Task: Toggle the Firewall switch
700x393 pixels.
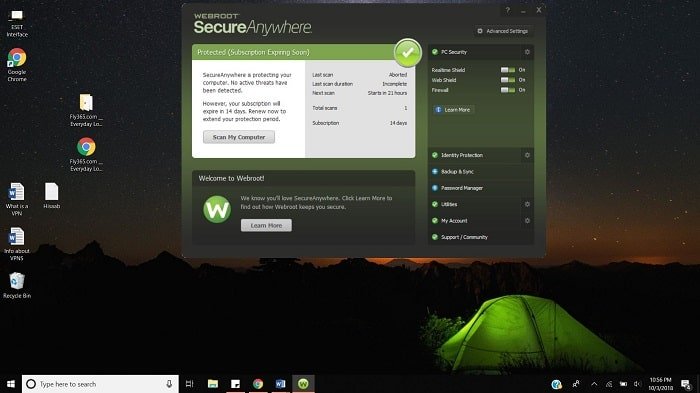Action: (508, 90)
